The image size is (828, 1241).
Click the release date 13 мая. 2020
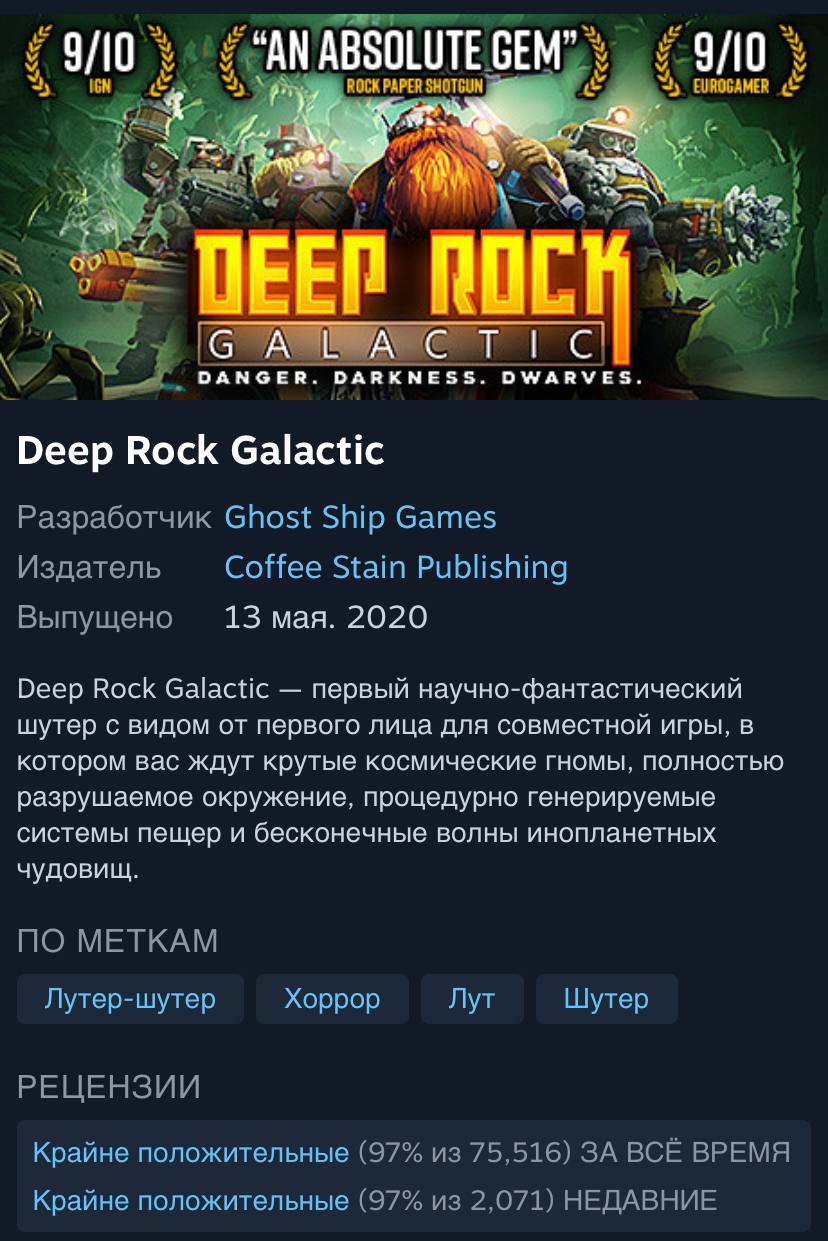[326, 617]
